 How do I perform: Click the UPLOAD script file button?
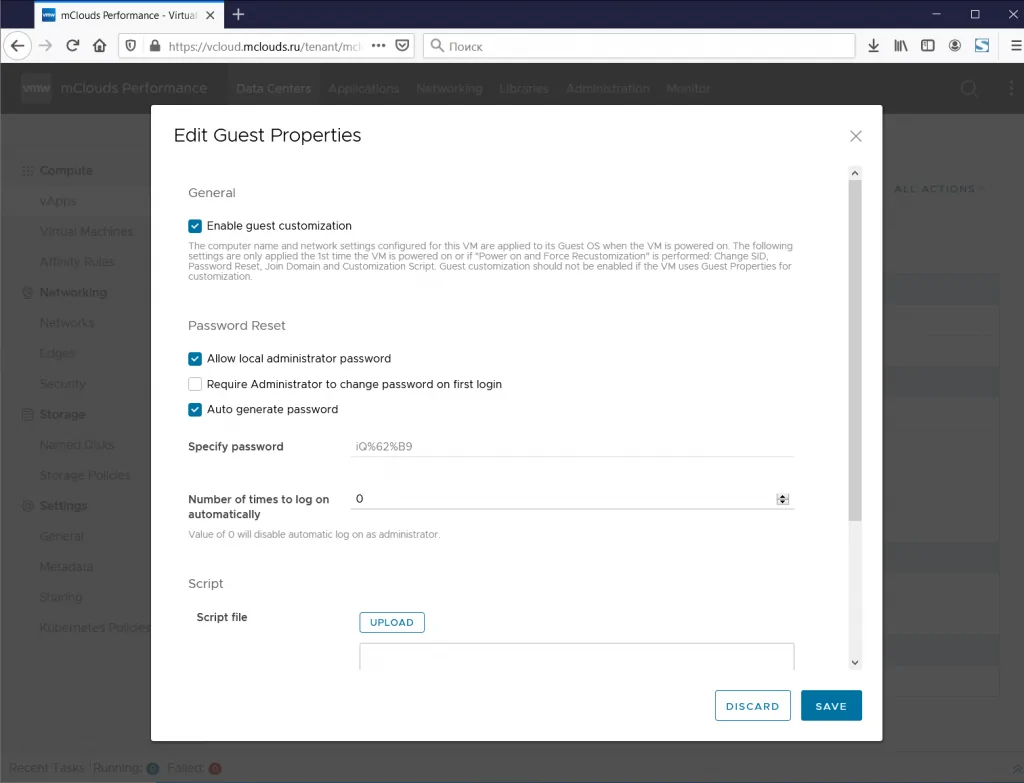[392, 622]
